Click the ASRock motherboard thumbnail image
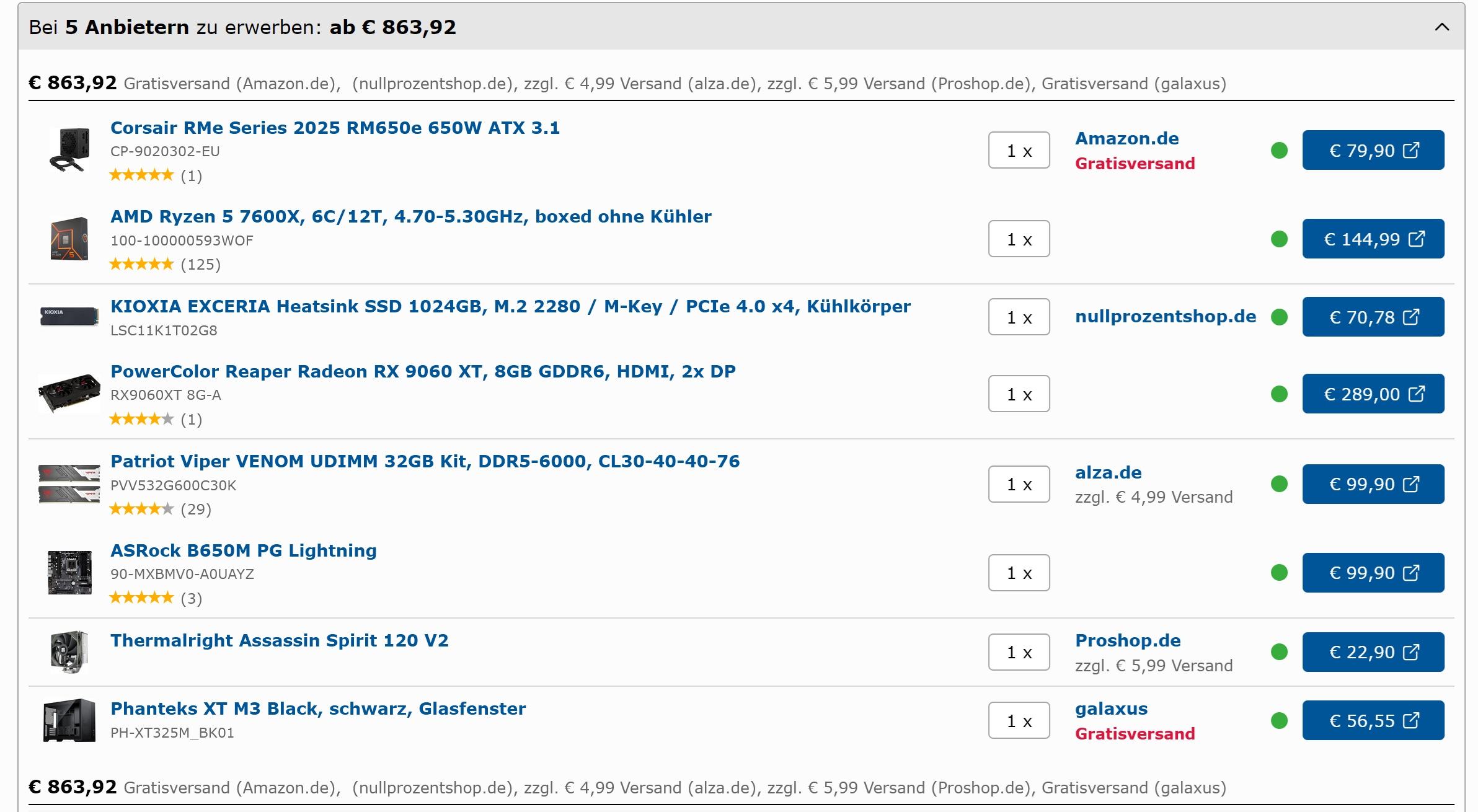This screenshot has width=1478, height=812. 69,573
